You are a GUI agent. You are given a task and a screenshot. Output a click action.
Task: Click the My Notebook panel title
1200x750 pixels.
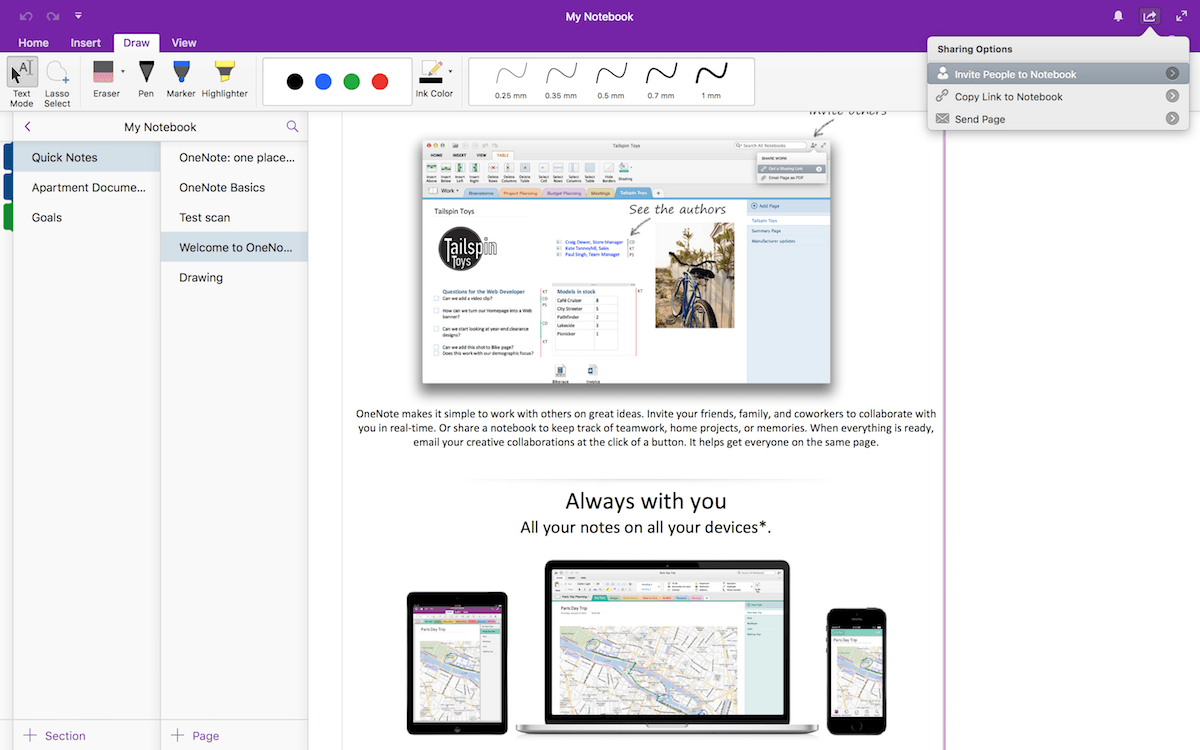[160, 127]
